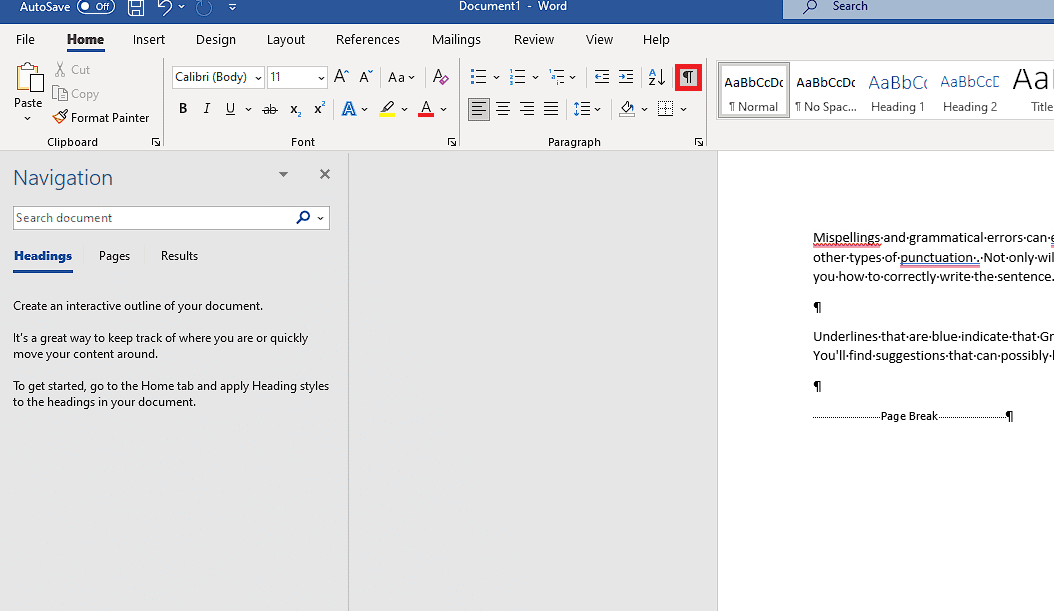Center-align the paragraph text
1054x611 pixels.
pyautogui.click(x=503, y=109)
